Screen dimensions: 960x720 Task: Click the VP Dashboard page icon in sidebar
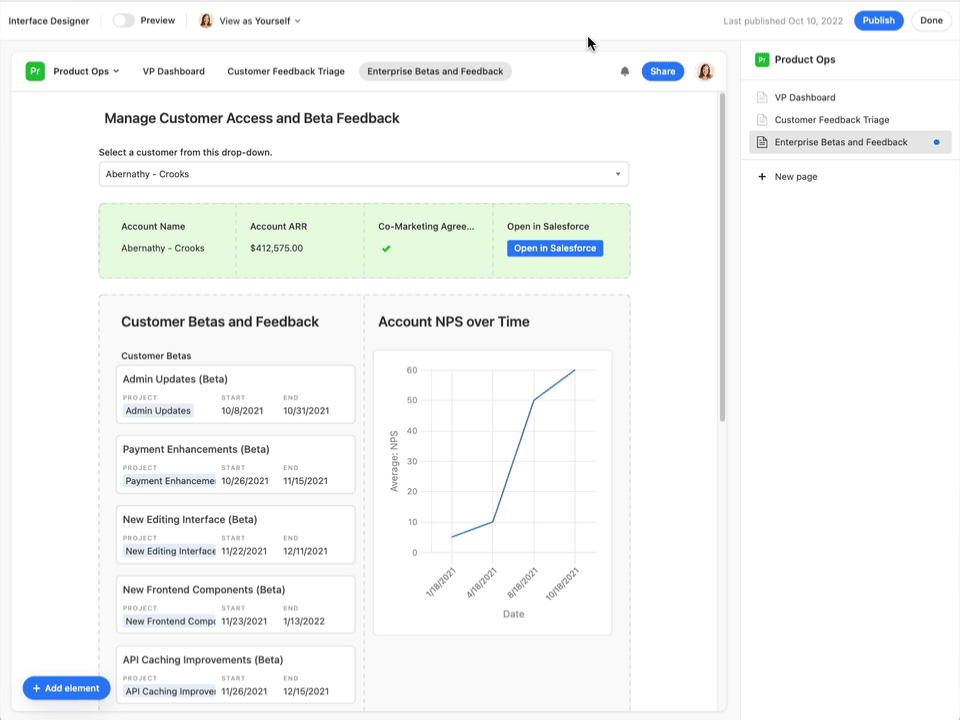[x=762, y=97]
